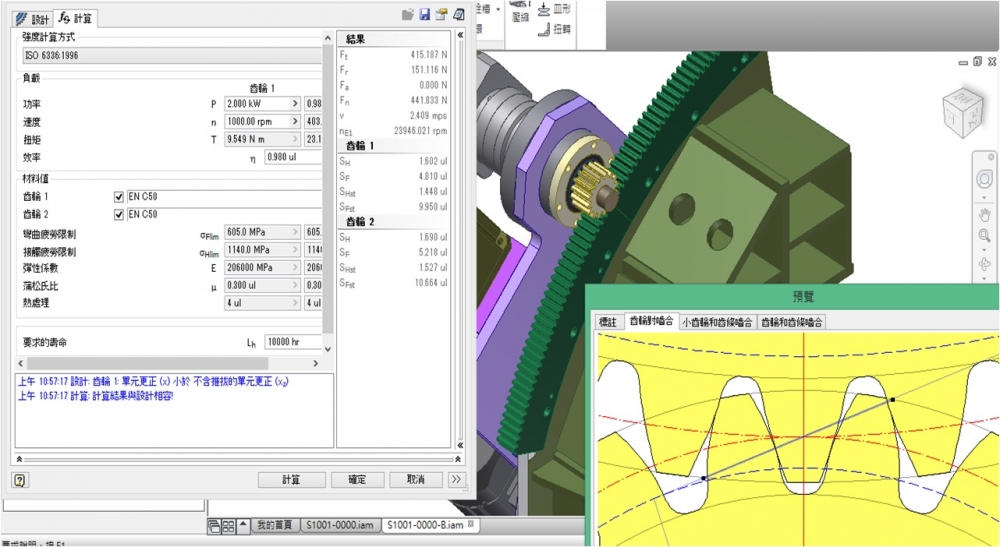Image resolution: width=1000 pixels, height=547 pixels.
Task: Open the results report icon in dialog toolbar
Action: [x=459, y=14]
